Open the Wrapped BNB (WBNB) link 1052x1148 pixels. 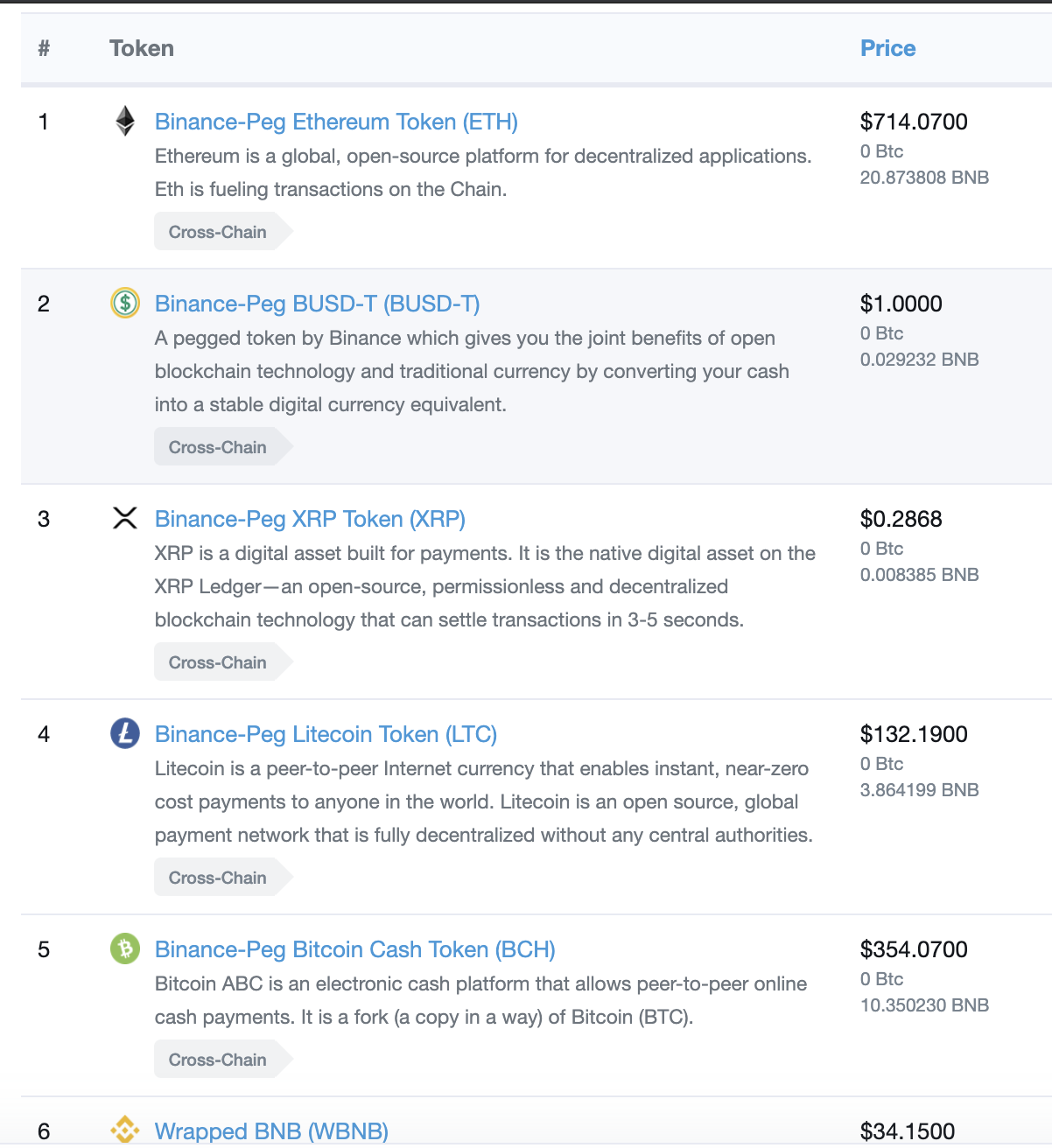(x=271, y=1131)
